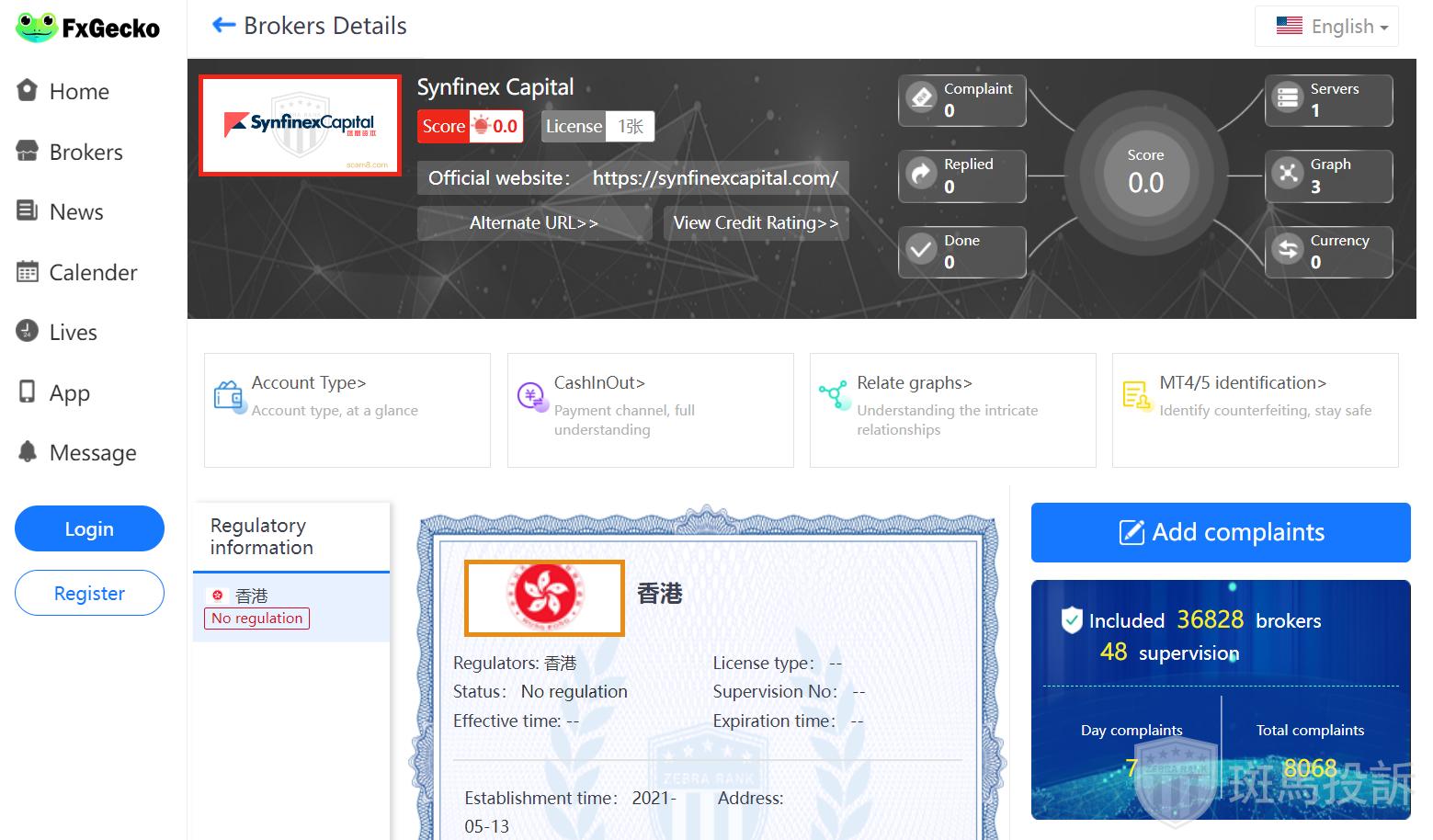Go to Brokers in the sidebar

coord(85,153)
